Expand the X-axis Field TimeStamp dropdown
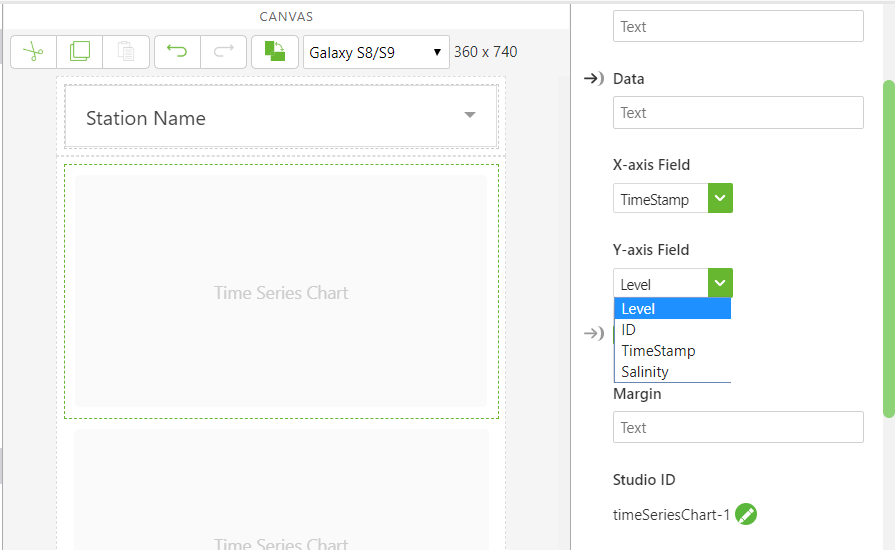The width and height of the screenshot is (895, 550). click(720, 199)
